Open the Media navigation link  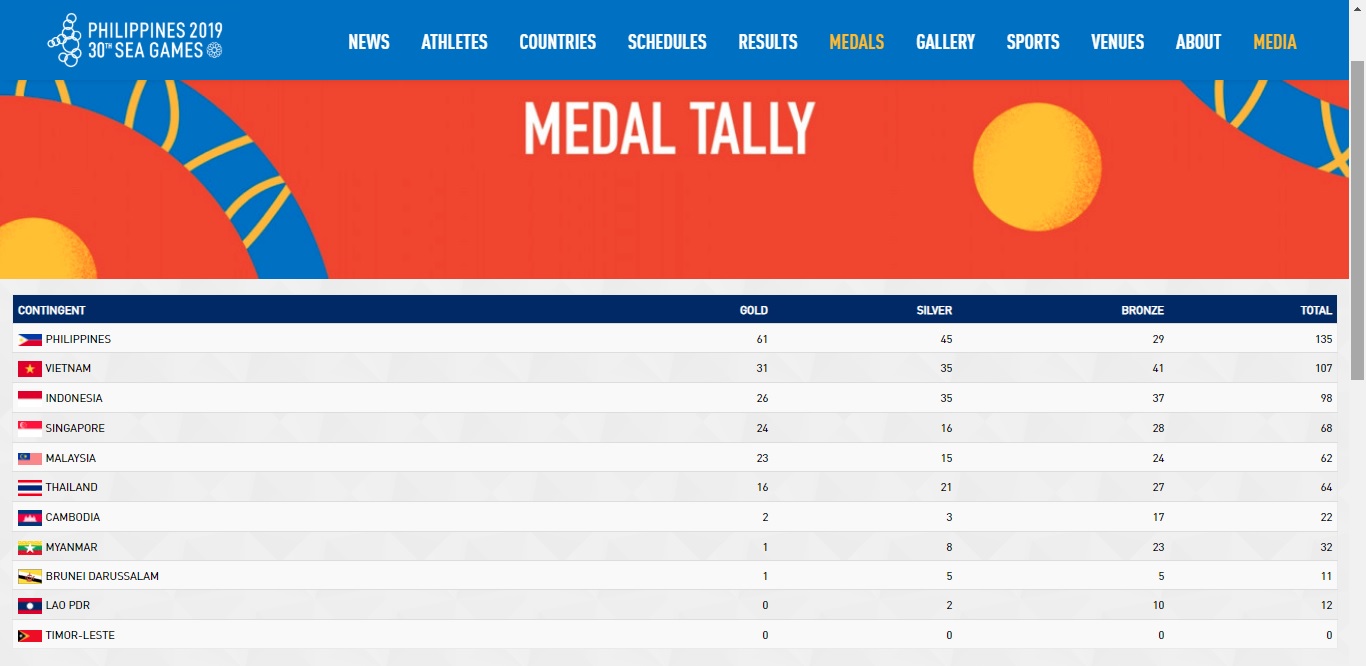[x=1275, y=42]
